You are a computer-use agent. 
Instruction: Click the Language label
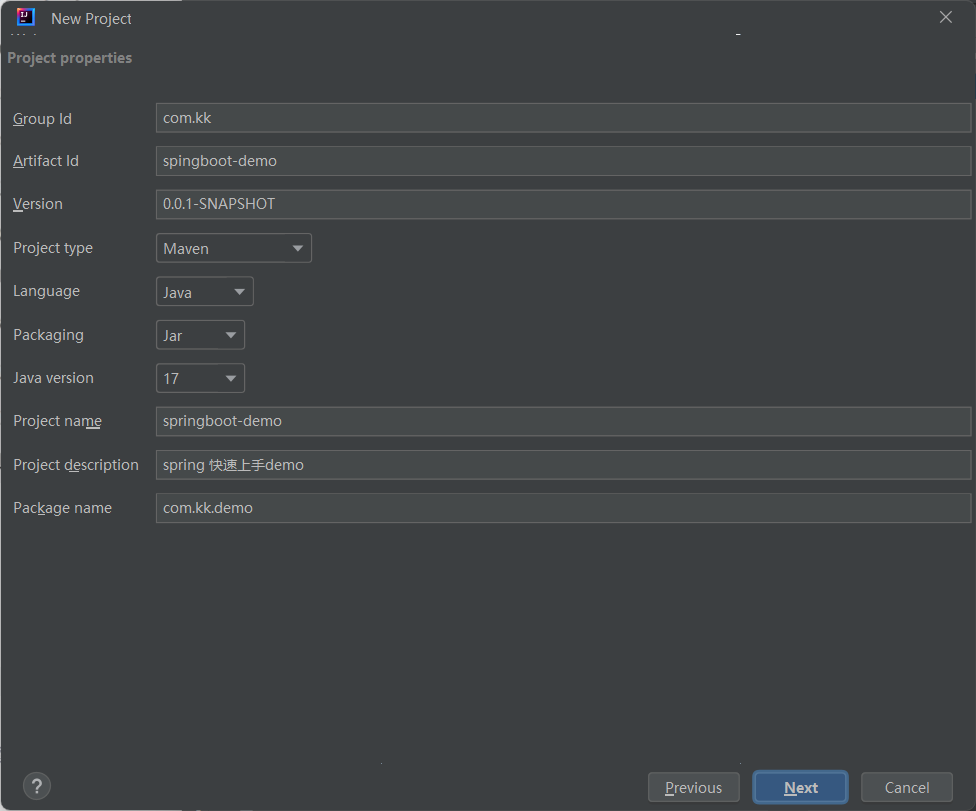[x=47, y=291]
